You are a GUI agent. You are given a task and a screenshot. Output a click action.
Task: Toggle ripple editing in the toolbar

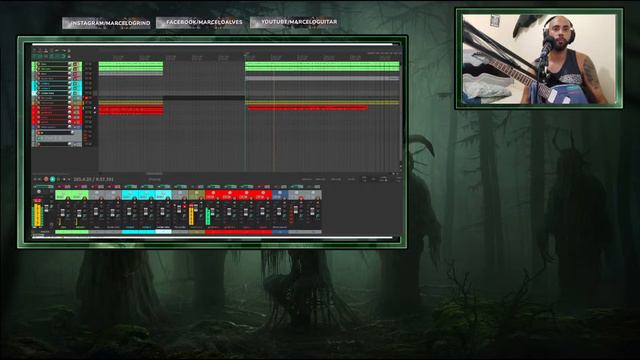tap(46, 56)
